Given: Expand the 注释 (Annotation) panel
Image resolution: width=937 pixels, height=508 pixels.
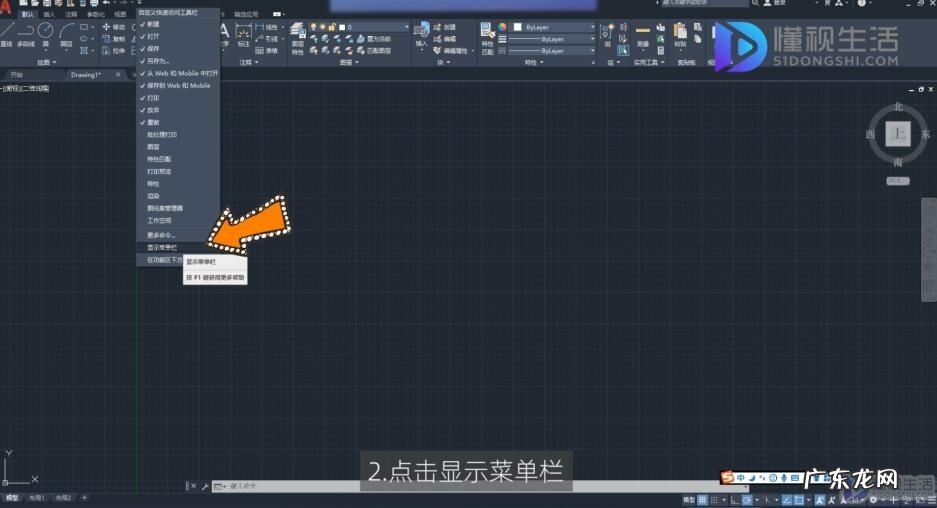Looking at the screenshot, I should (249, 62).
